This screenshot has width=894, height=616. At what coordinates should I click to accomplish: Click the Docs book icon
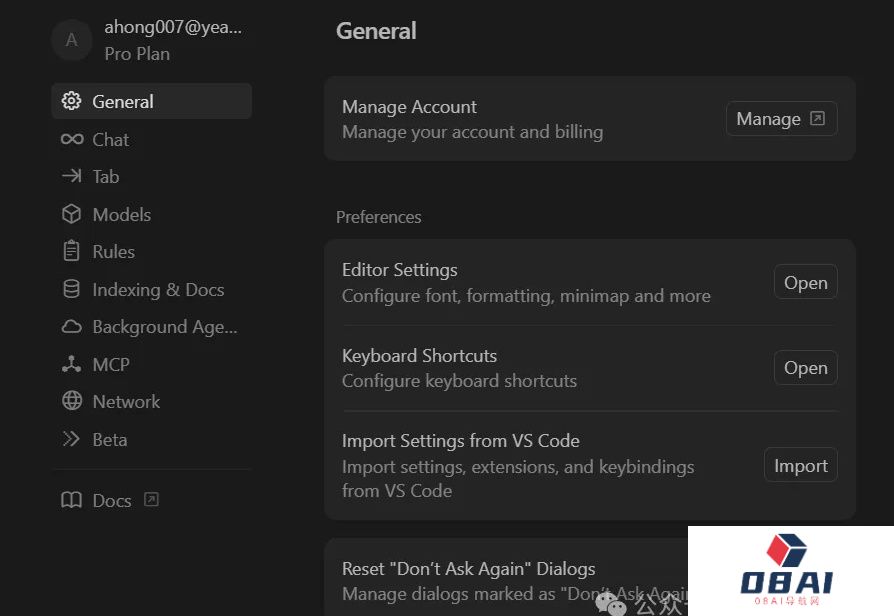point(71,500)
